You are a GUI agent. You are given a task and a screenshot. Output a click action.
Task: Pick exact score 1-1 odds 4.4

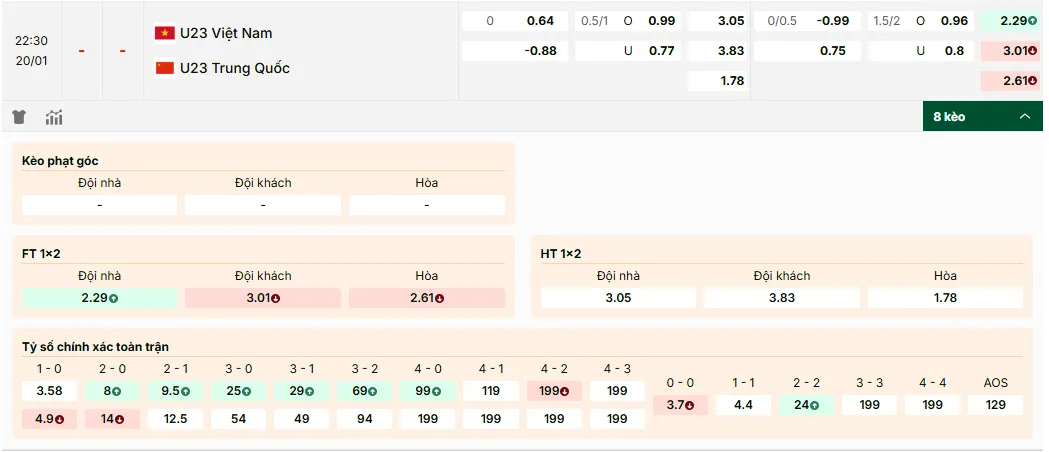pyautogui.click(x=743, y=405)
